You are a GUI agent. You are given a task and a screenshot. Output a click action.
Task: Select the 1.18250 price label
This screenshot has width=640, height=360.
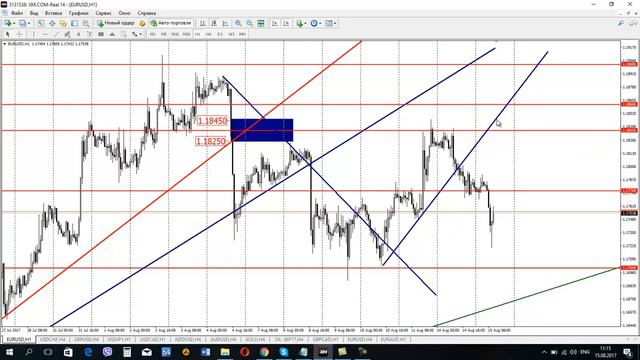pyautogui.click(x=211, y=141)
